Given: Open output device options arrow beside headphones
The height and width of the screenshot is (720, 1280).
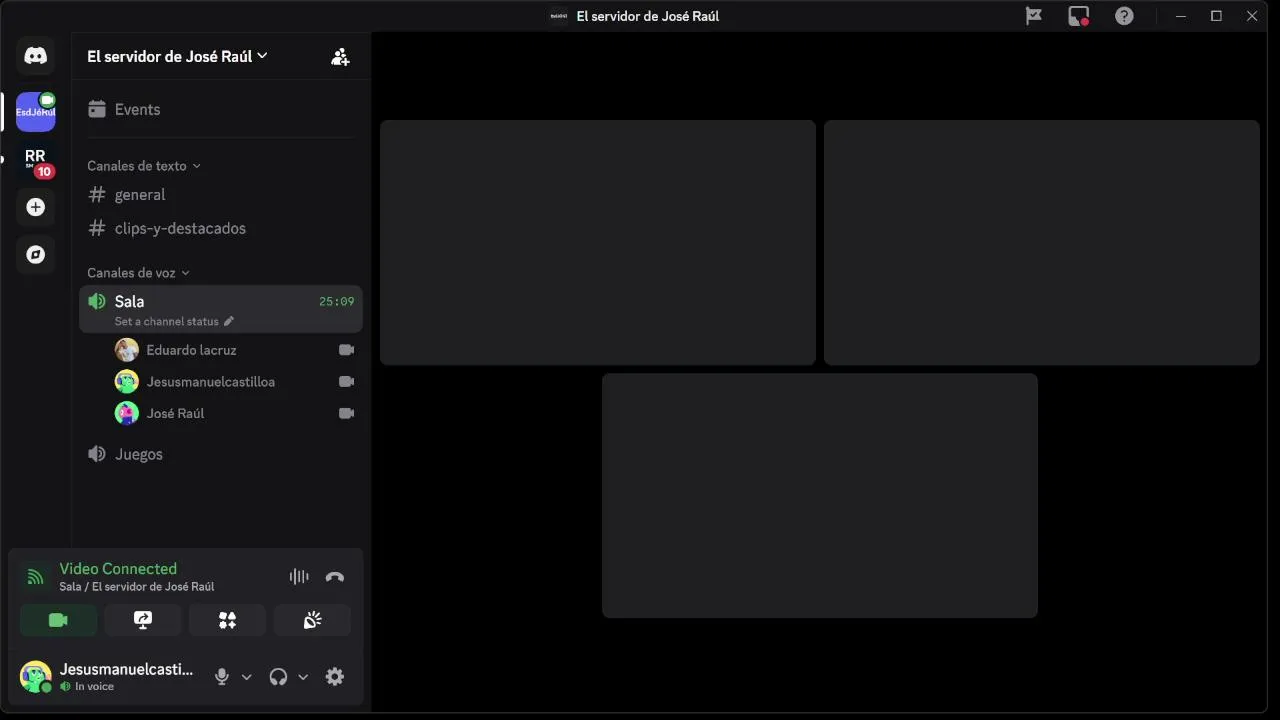Looking at the screenshot, I should pos(303,677).
